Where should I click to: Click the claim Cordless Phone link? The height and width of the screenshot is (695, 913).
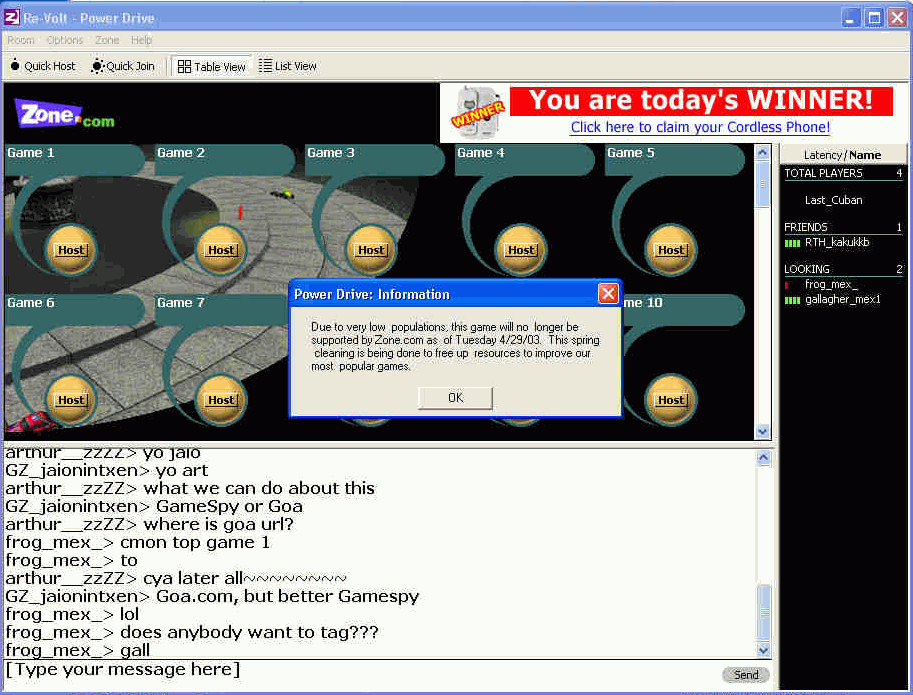(700, 127)
